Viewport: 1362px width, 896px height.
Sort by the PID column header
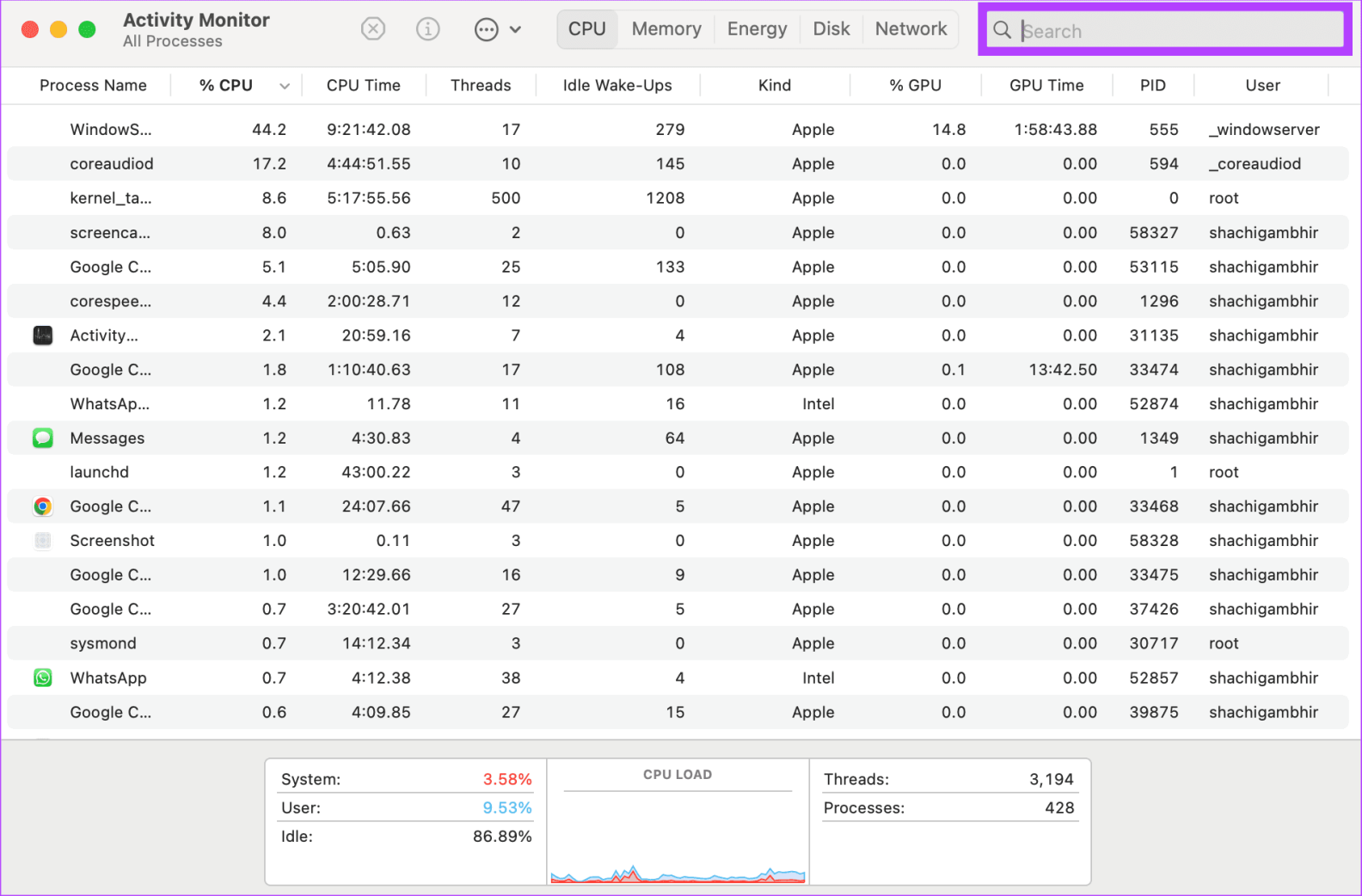(1152, 85)
